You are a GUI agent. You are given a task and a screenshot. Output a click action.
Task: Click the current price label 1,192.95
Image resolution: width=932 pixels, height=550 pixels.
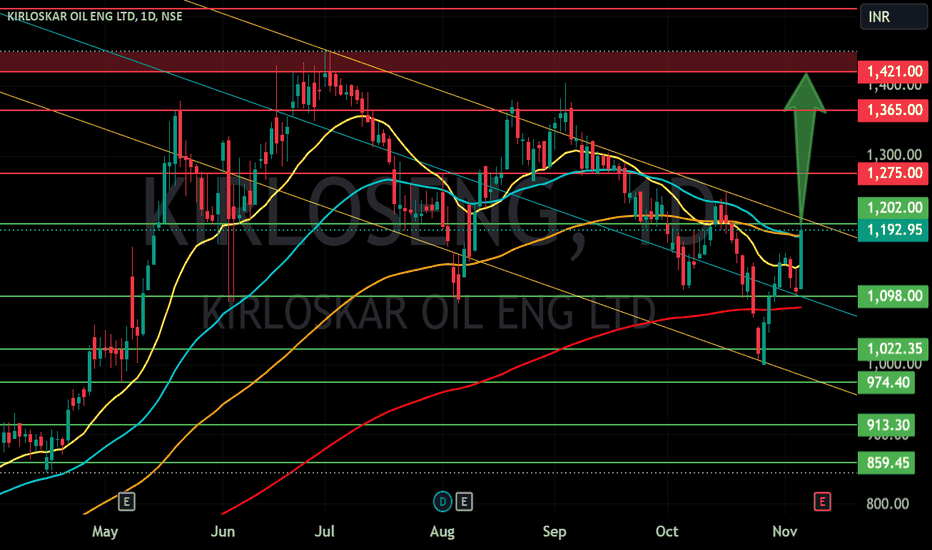pos(893,230)
